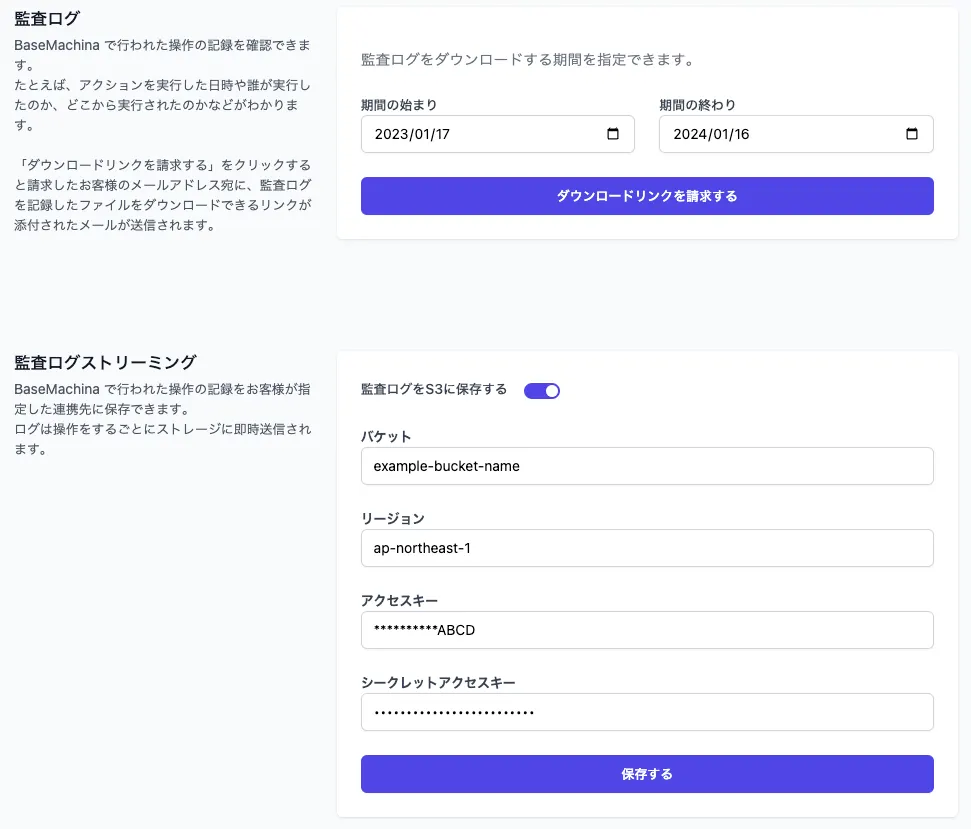The image size is (971, 829).
Task: Click the シークレットアクセスキー password field
Action: click(647, 712)
